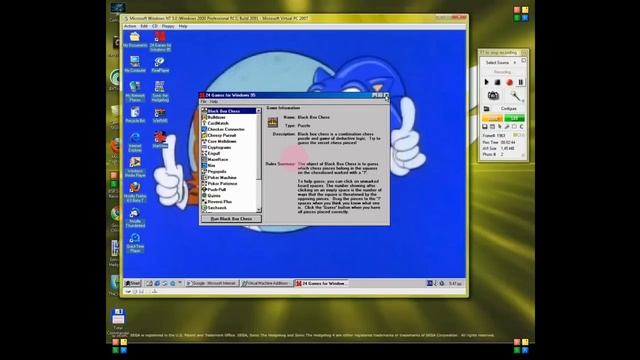Click the wand tool icon in recorder

[x=516, y=96]
